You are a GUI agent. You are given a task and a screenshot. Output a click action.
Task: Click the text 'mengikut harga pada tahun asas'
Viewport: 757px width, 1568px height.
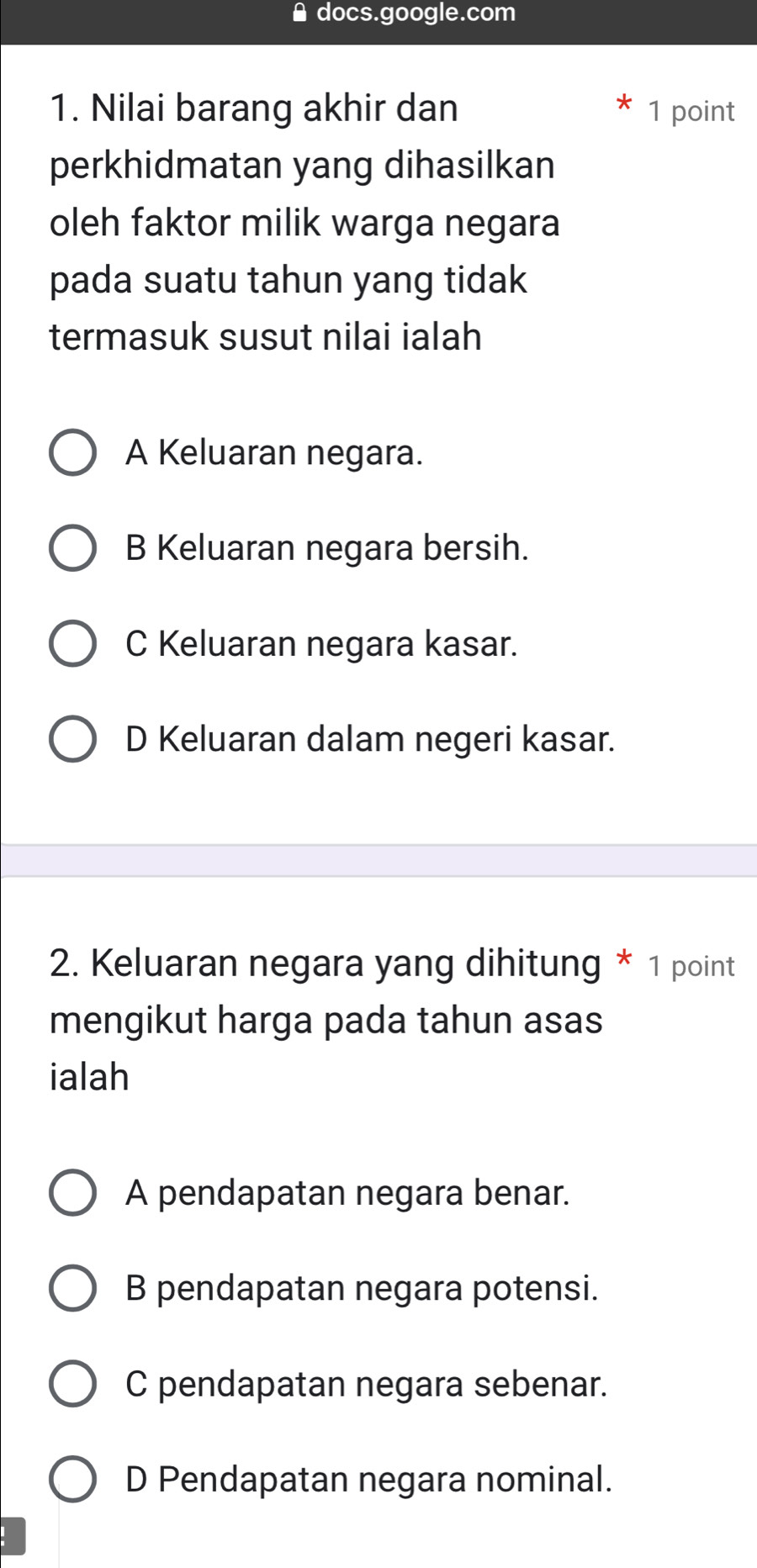326,1021
